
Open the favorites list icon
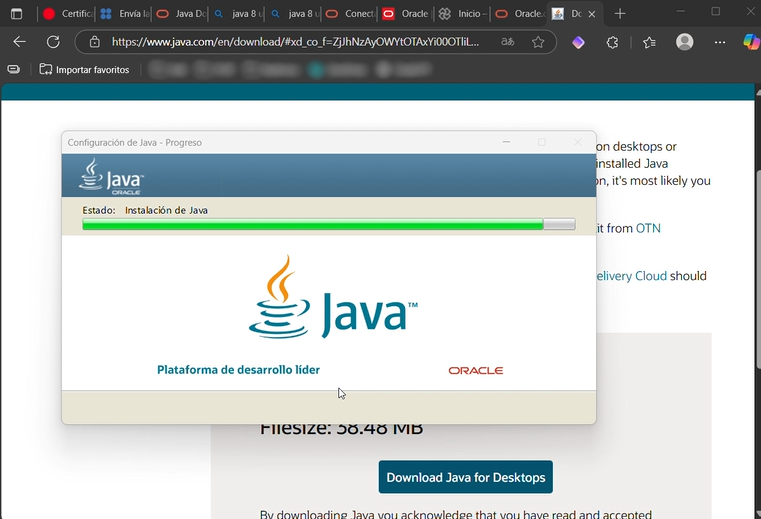[649, 42]
